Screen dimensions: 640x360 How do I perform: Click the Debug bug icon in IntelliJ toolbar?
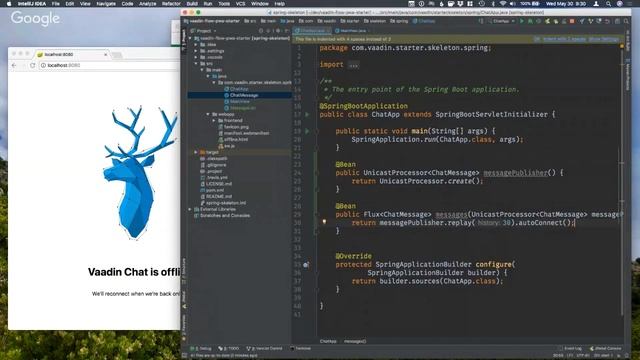point(530,21)
